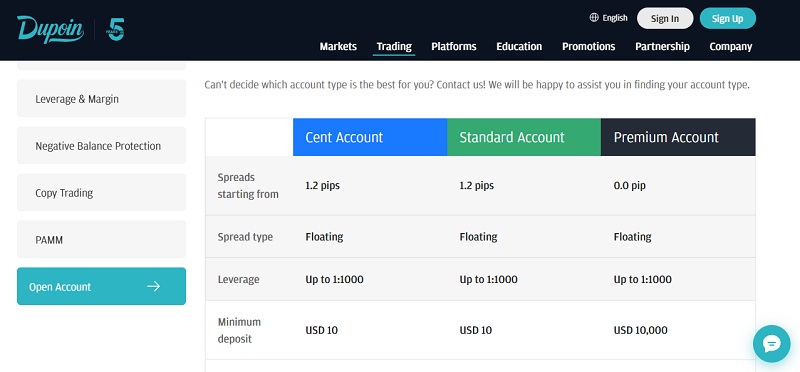Click 'Up to 1:1000' under Standard Account
The image size is (800, 372).
[x=488, y=280]
